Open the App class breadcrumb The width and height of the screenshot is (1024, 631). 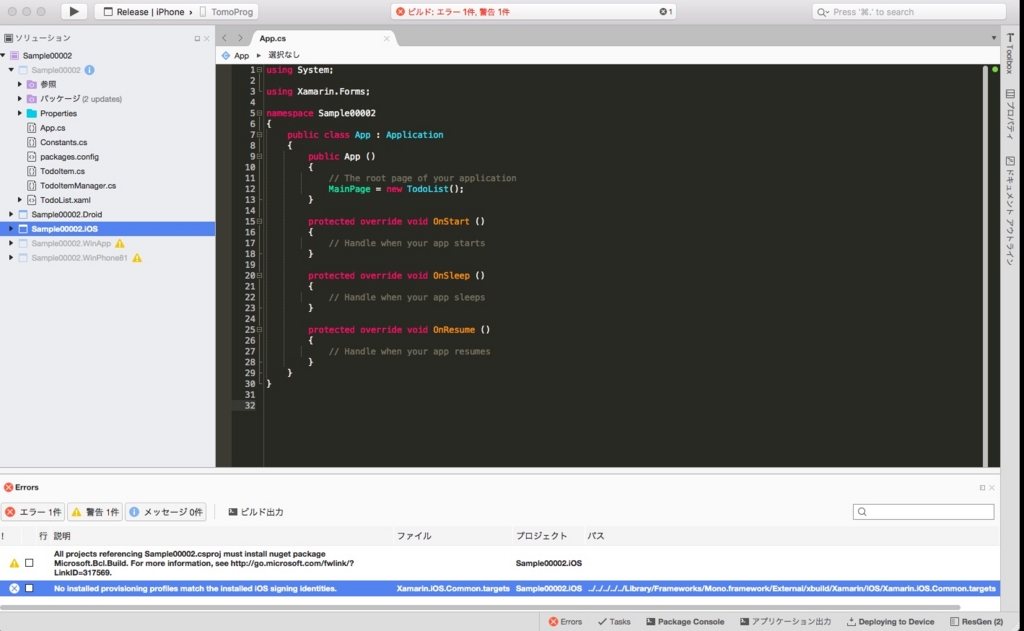pyautogui.click(x=236, y=56)
